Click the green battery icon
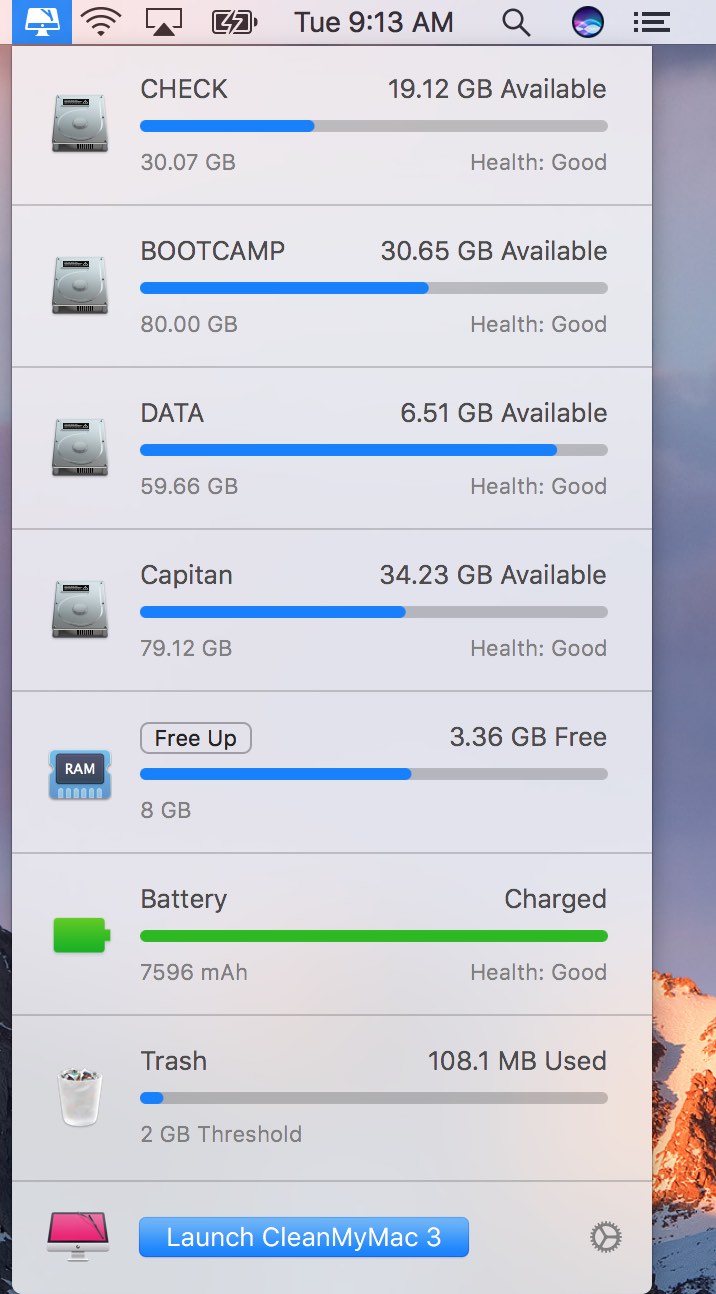 [x=81, y=935]
